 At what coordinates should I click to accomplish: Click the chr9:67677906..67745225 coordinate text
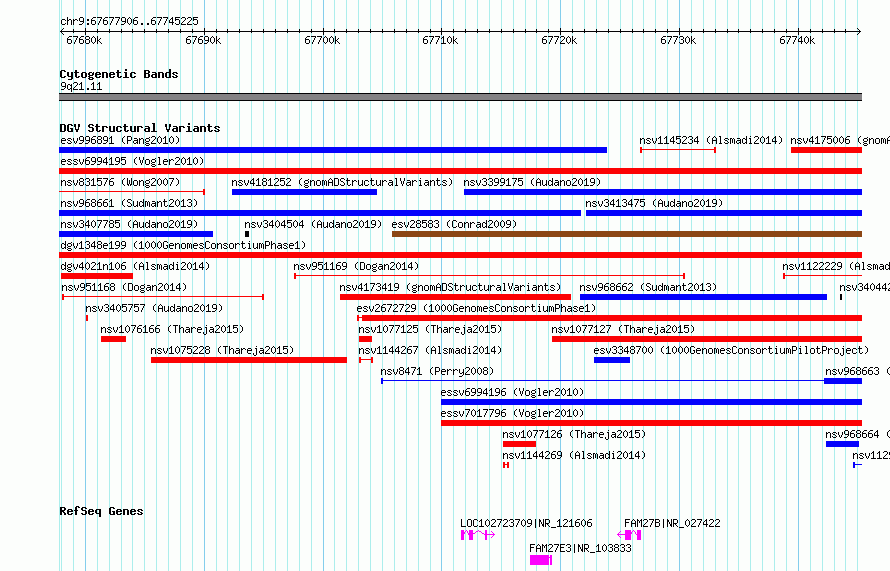click(x=129, y=21)
